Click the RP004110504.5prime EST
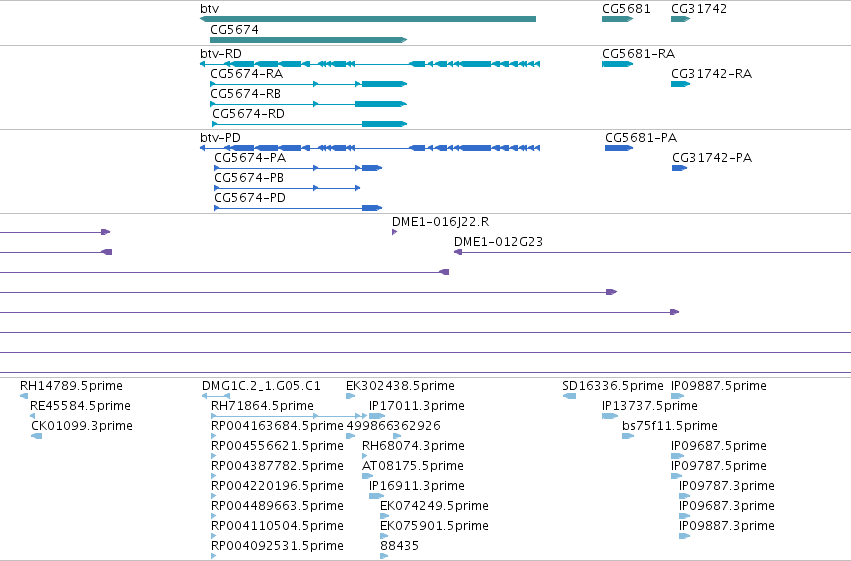This screenshot has width=851, height=561. click(214, 537)
